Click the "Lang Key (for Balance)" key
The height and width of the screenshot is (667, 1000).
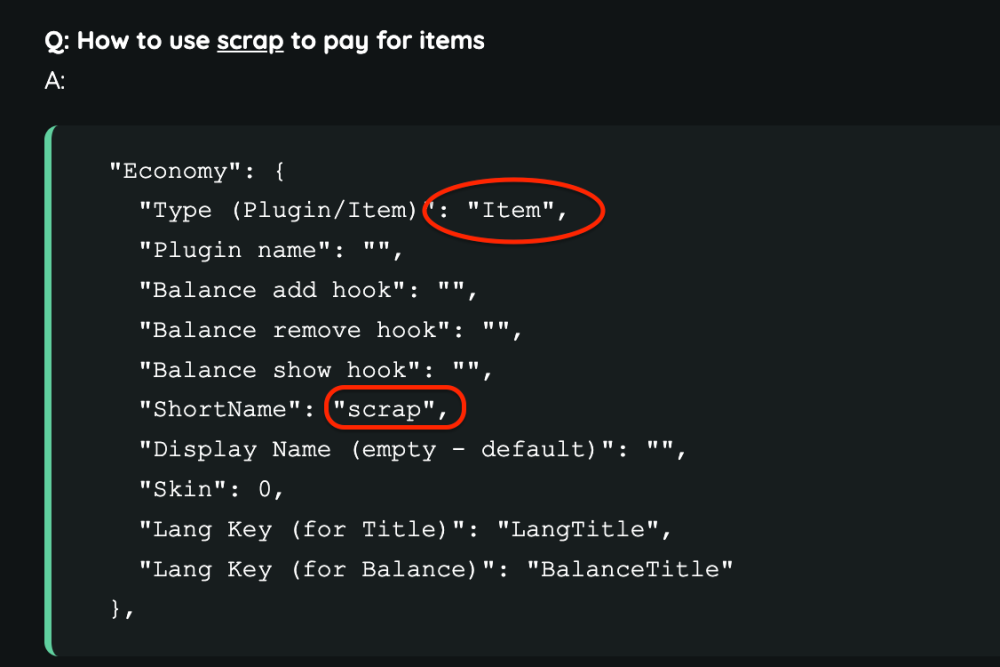(x=325, y=570)
